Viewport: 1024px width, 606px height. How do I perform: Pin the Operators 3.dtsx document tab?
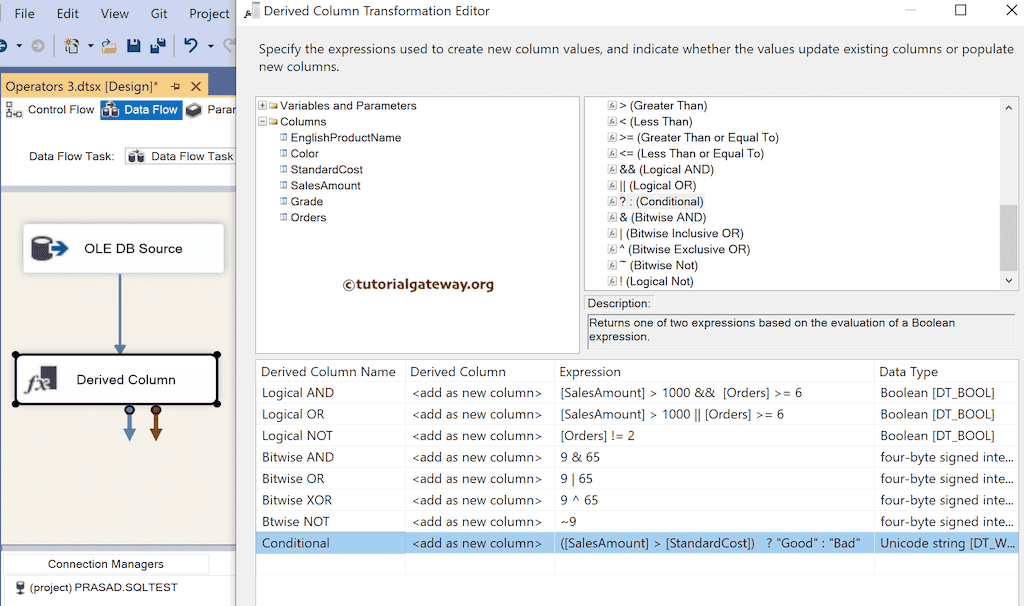tap(174, 85)
